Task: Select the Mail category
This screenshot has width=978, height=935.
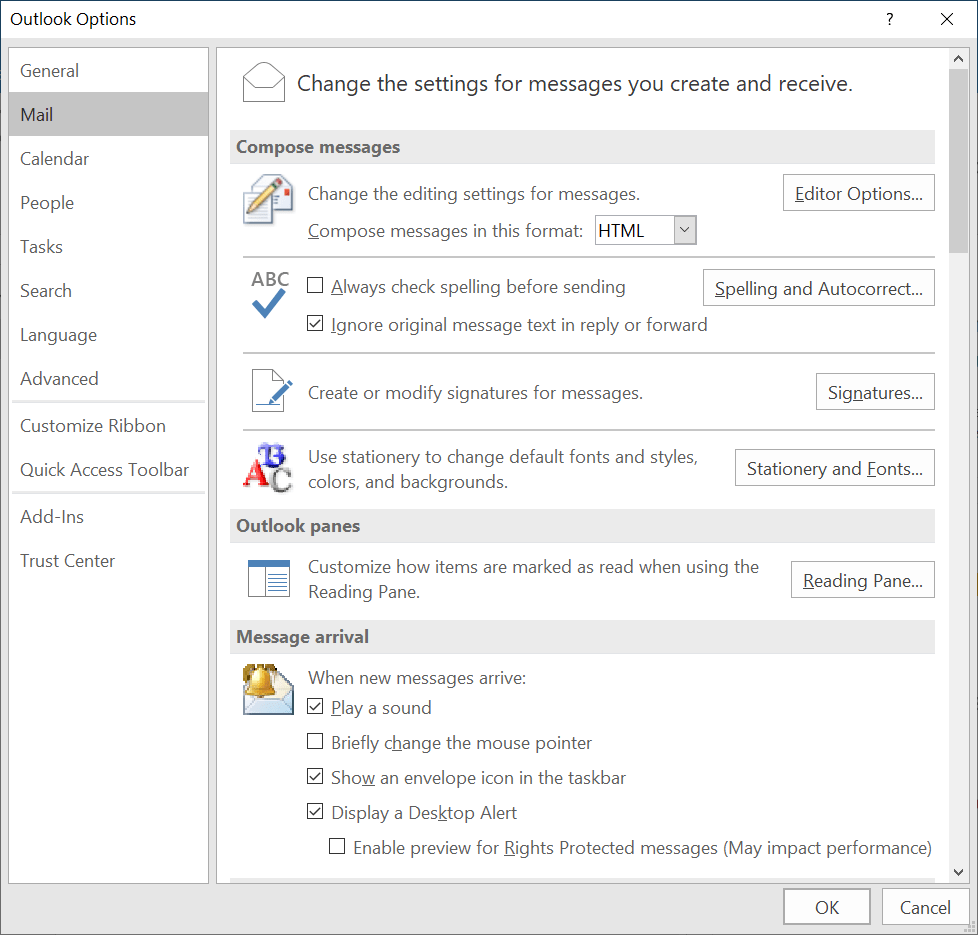Action: (x=109, y=114)
